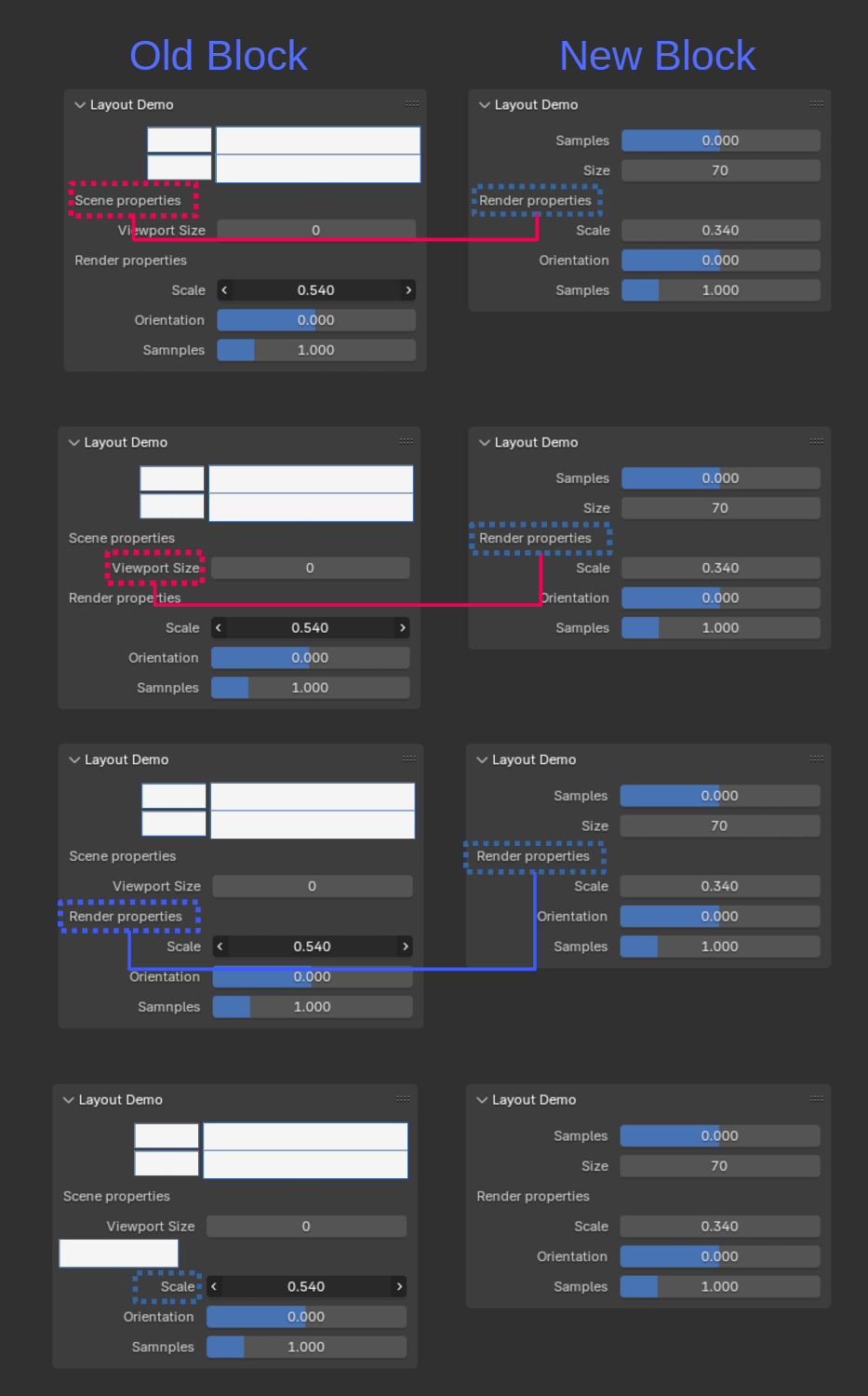868x1396 pixels.
Task: Grab the drag-handle dots of top Old Block panel
Action: (x=412, y=103)
